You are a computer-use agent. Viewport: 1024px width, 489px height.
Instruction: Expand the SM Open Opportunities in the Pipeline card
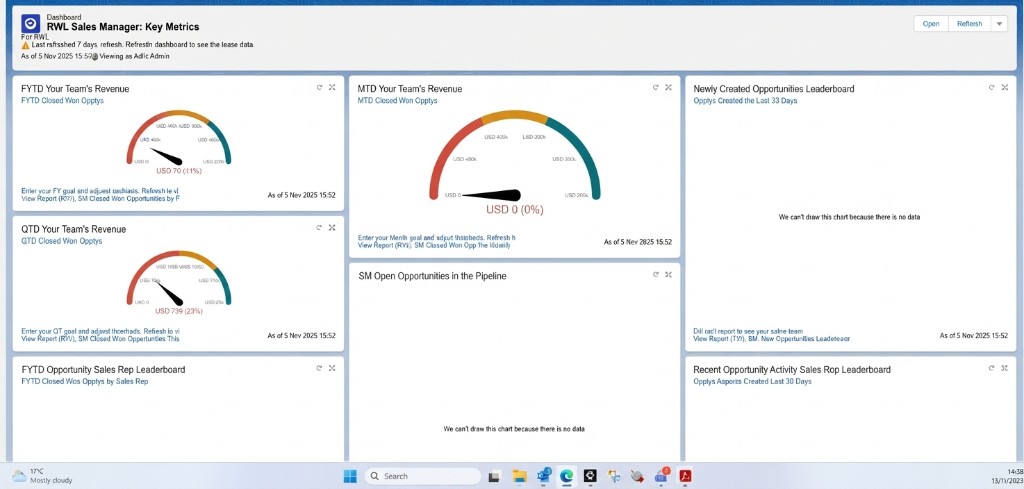tap(668, 274)
